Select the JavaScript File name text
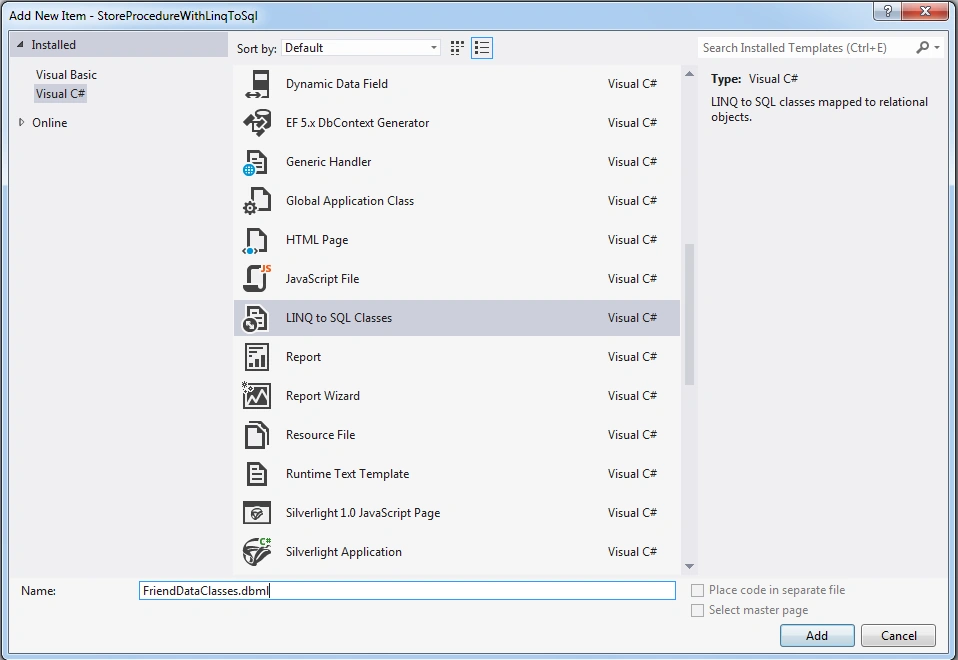 [323, 279]
